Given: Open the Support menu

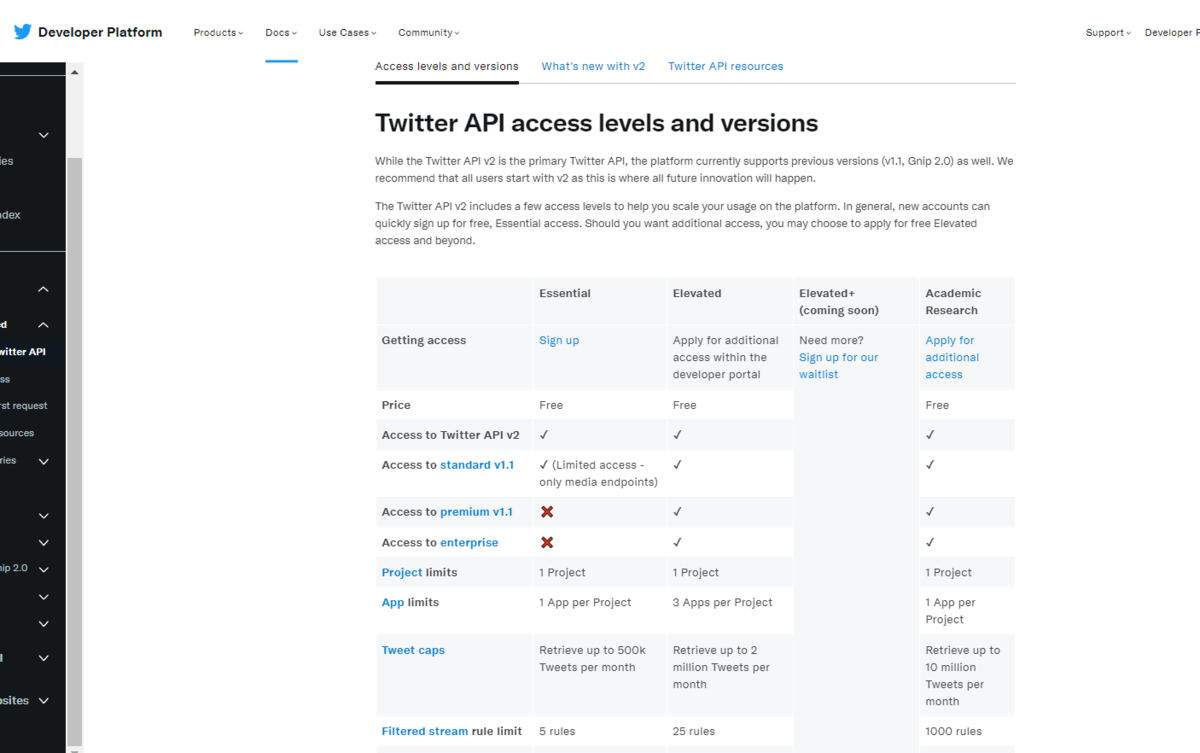Looking at the screenshot, I should coord(1108,33).
